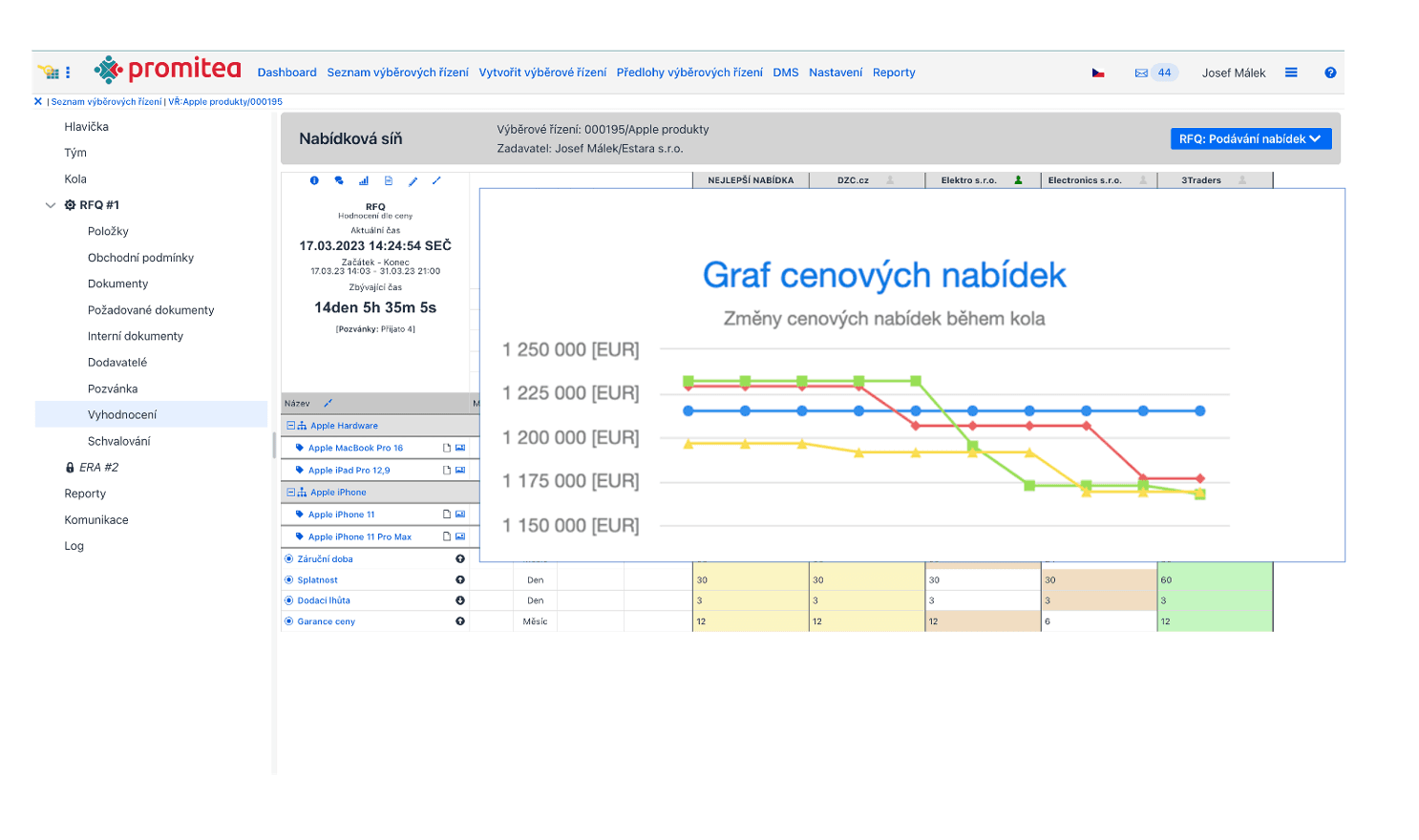
Task: Open the Záruční doba criterion link
Action: (x=325, y=559)
